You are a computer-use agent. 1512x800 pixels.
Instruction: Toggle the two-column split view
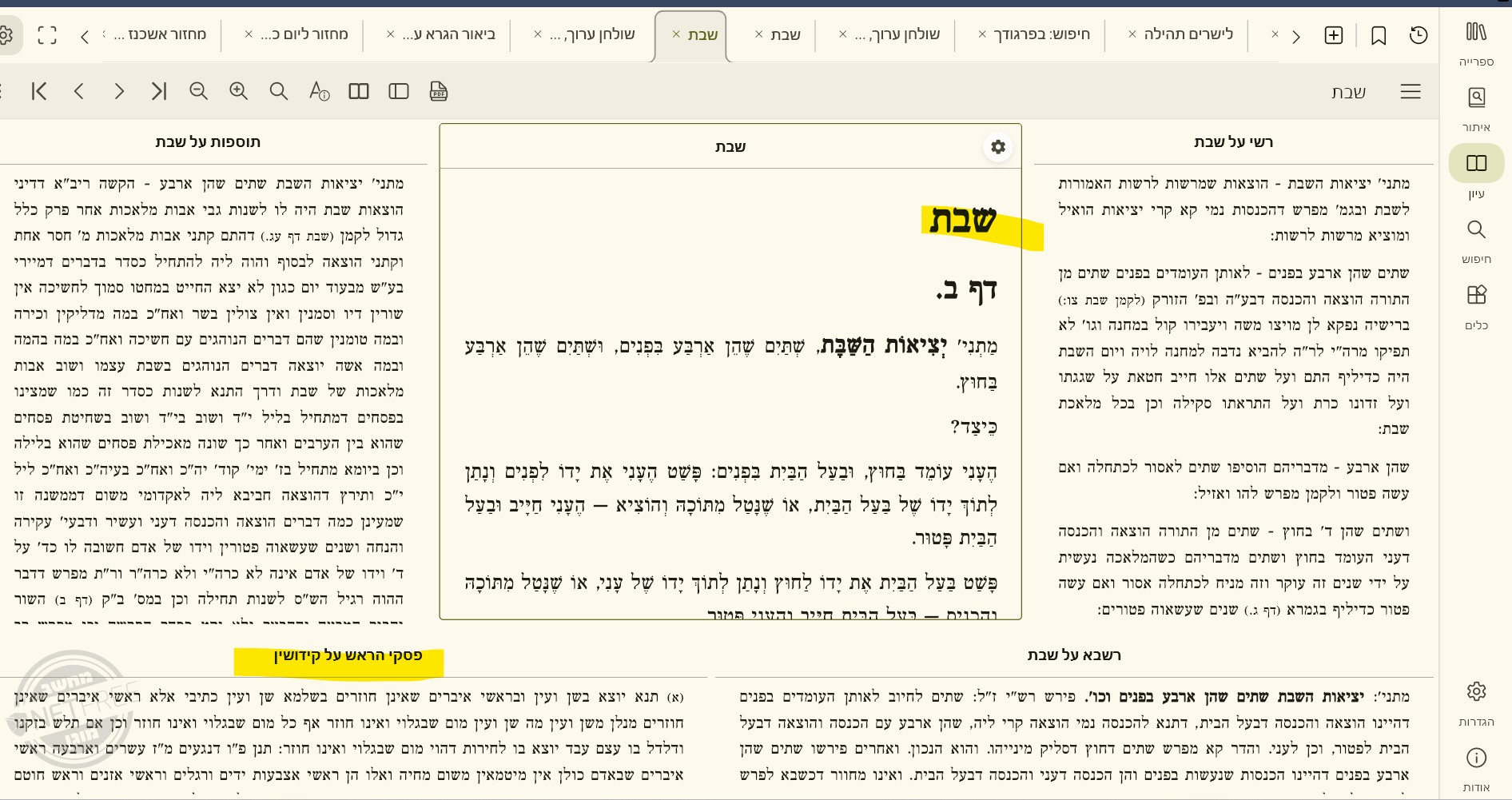[x=359, y=91]
